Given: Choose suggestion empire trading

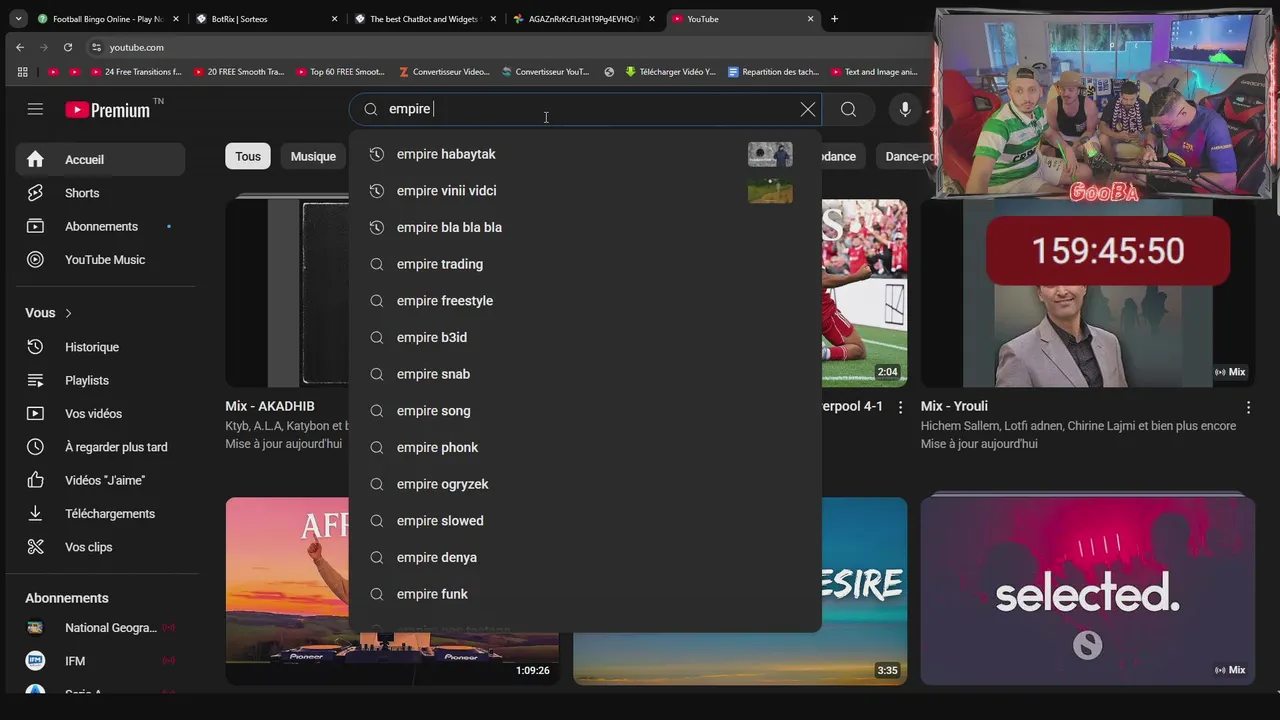Looking at the screenshot, I should [x=585, y=264].
